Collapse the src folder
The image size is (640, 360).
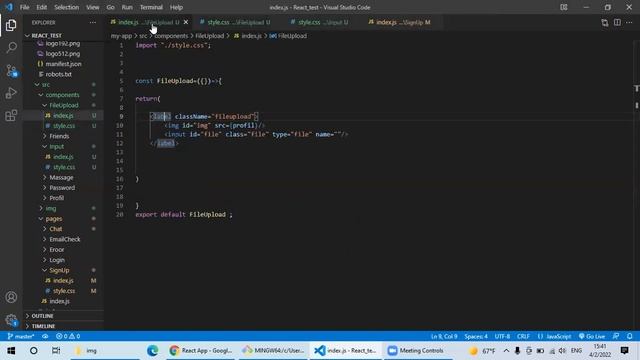(45, 84)
